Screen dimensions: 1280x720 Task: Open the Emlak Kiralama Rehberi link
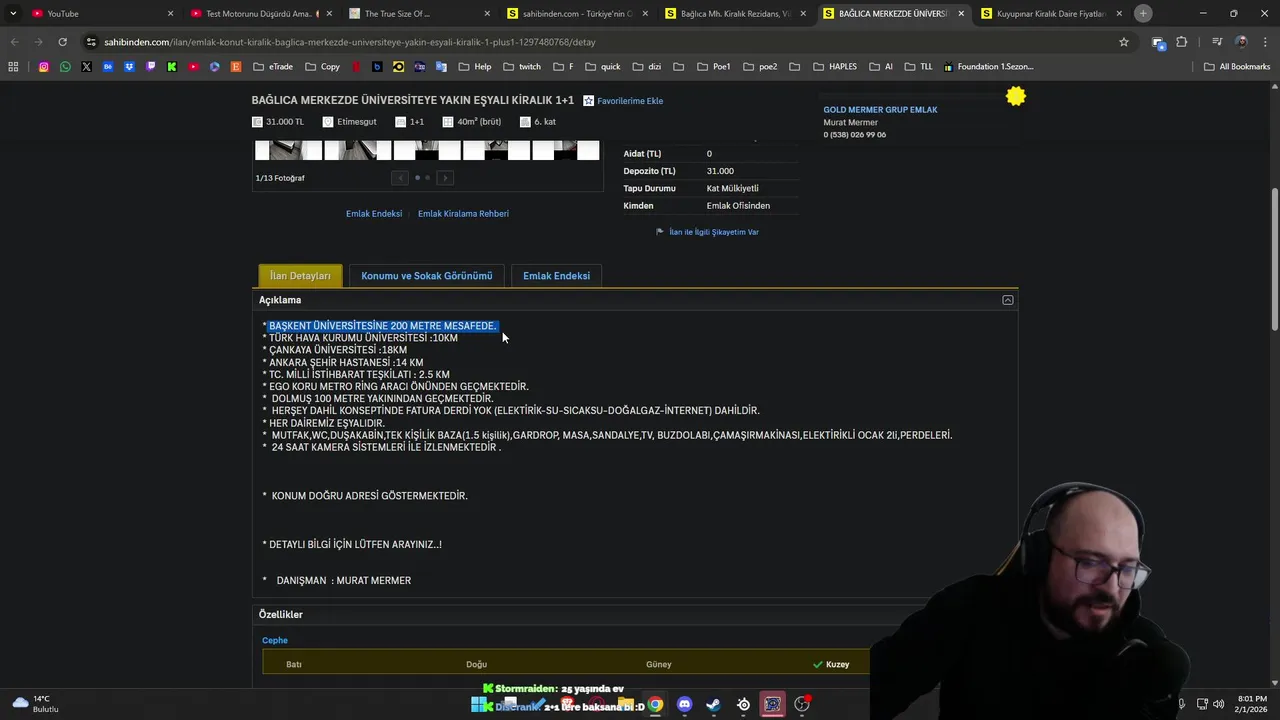point(463,214)
